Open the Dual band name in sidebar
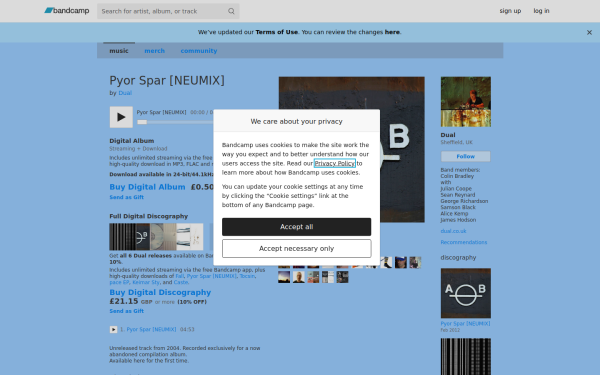Screen dimensions: 600x375 pos(448,135)
